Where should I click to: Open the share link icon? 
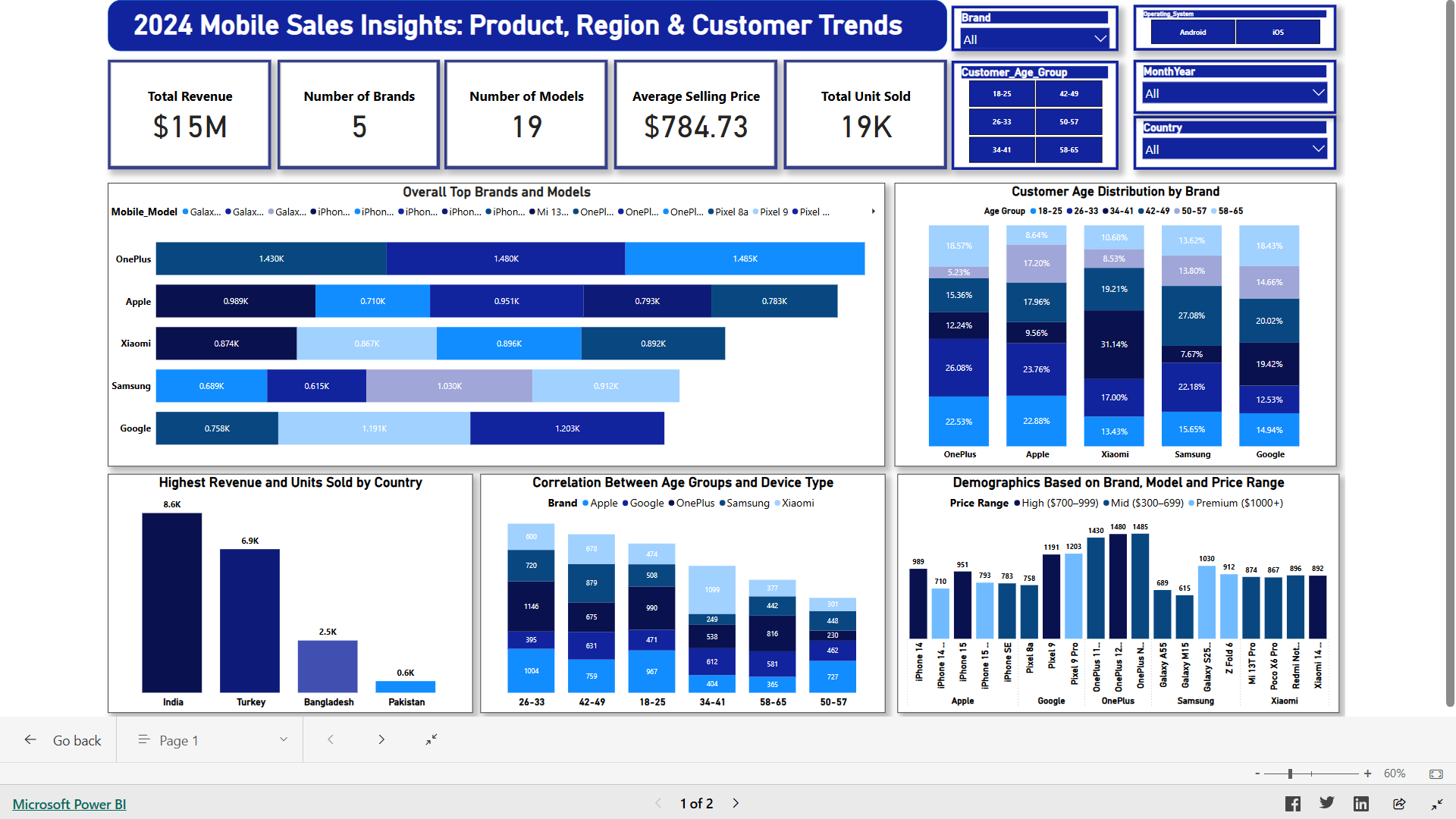1399,804
